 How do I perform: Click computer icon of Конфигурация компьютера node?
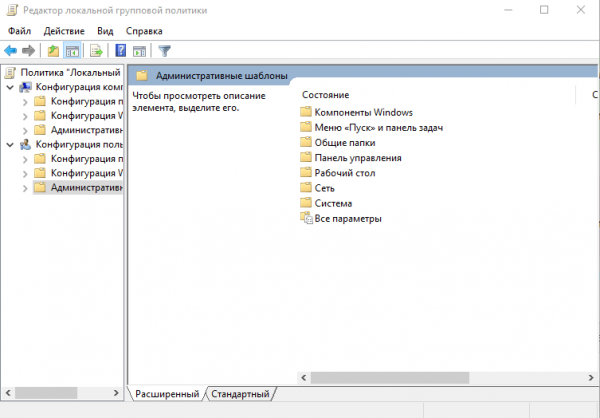26,87
